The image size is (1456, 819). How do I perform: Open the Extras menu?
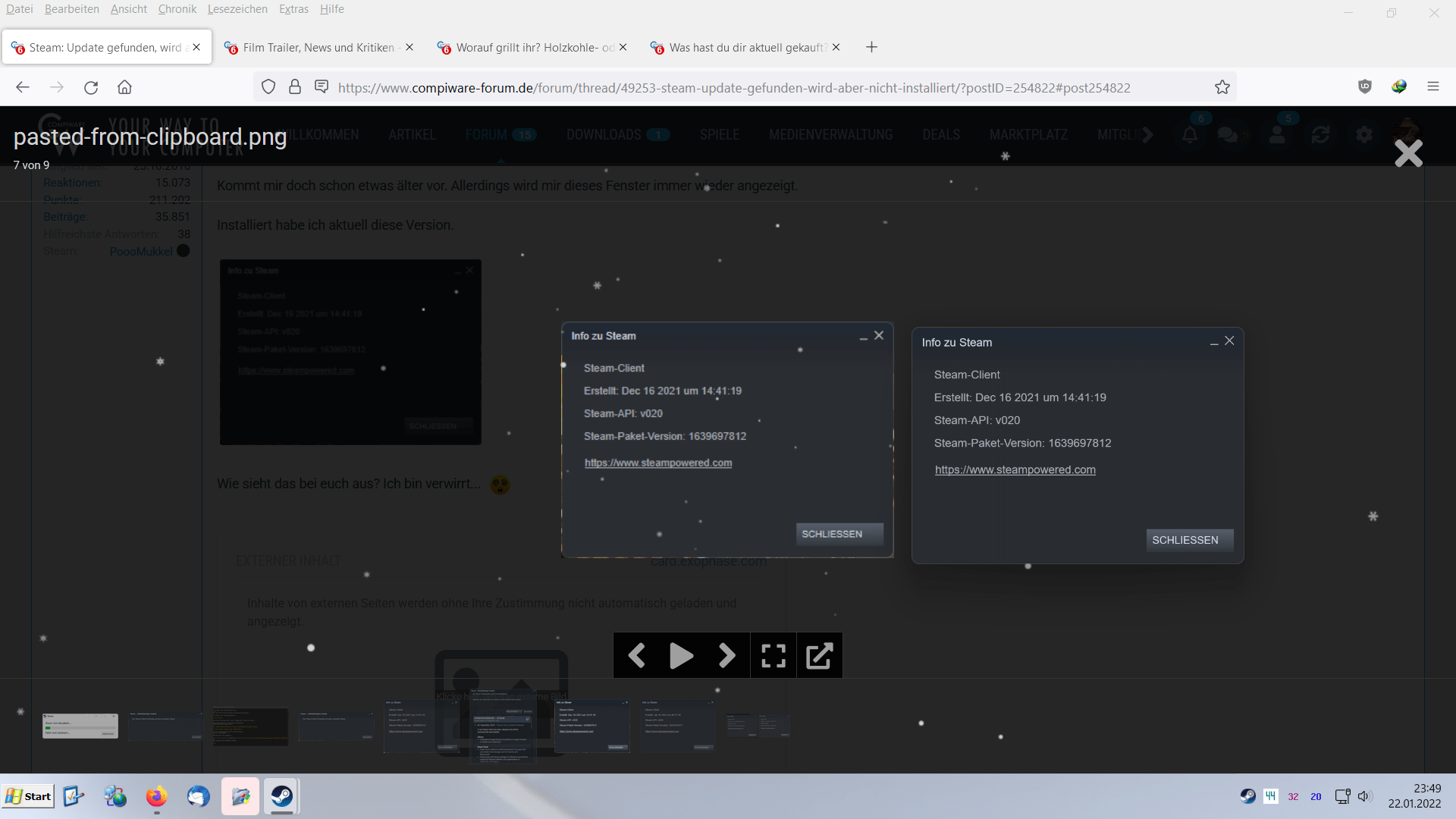[x=293, y=9]
